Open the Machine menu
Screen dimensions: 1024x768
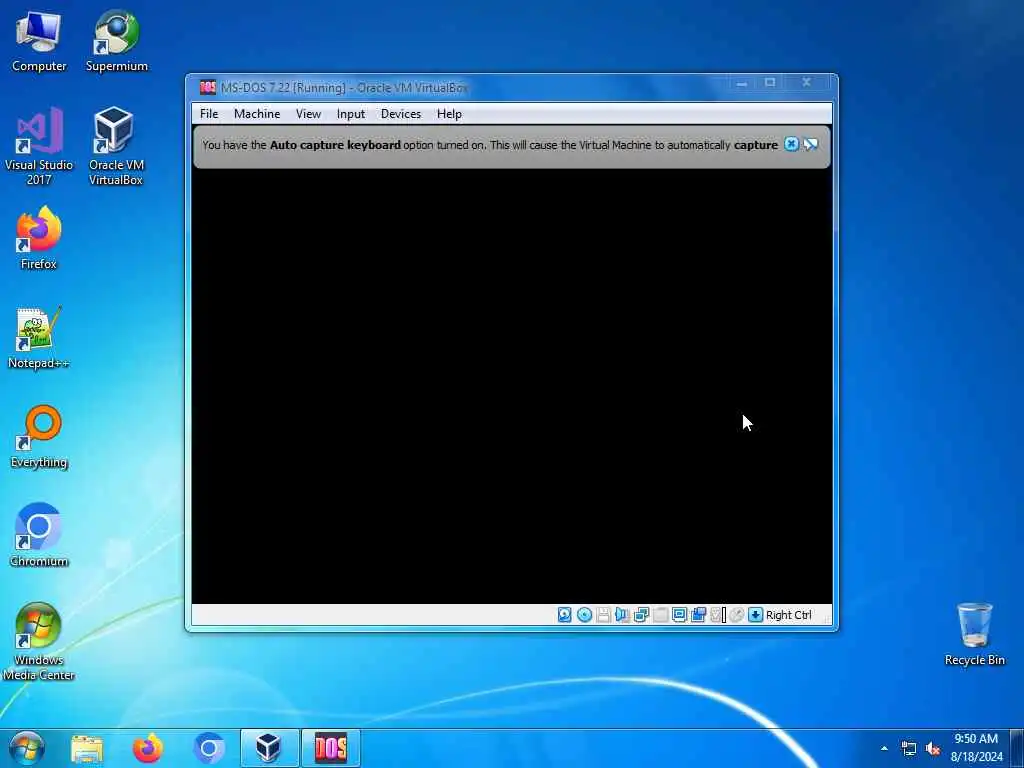click(257, 114)
